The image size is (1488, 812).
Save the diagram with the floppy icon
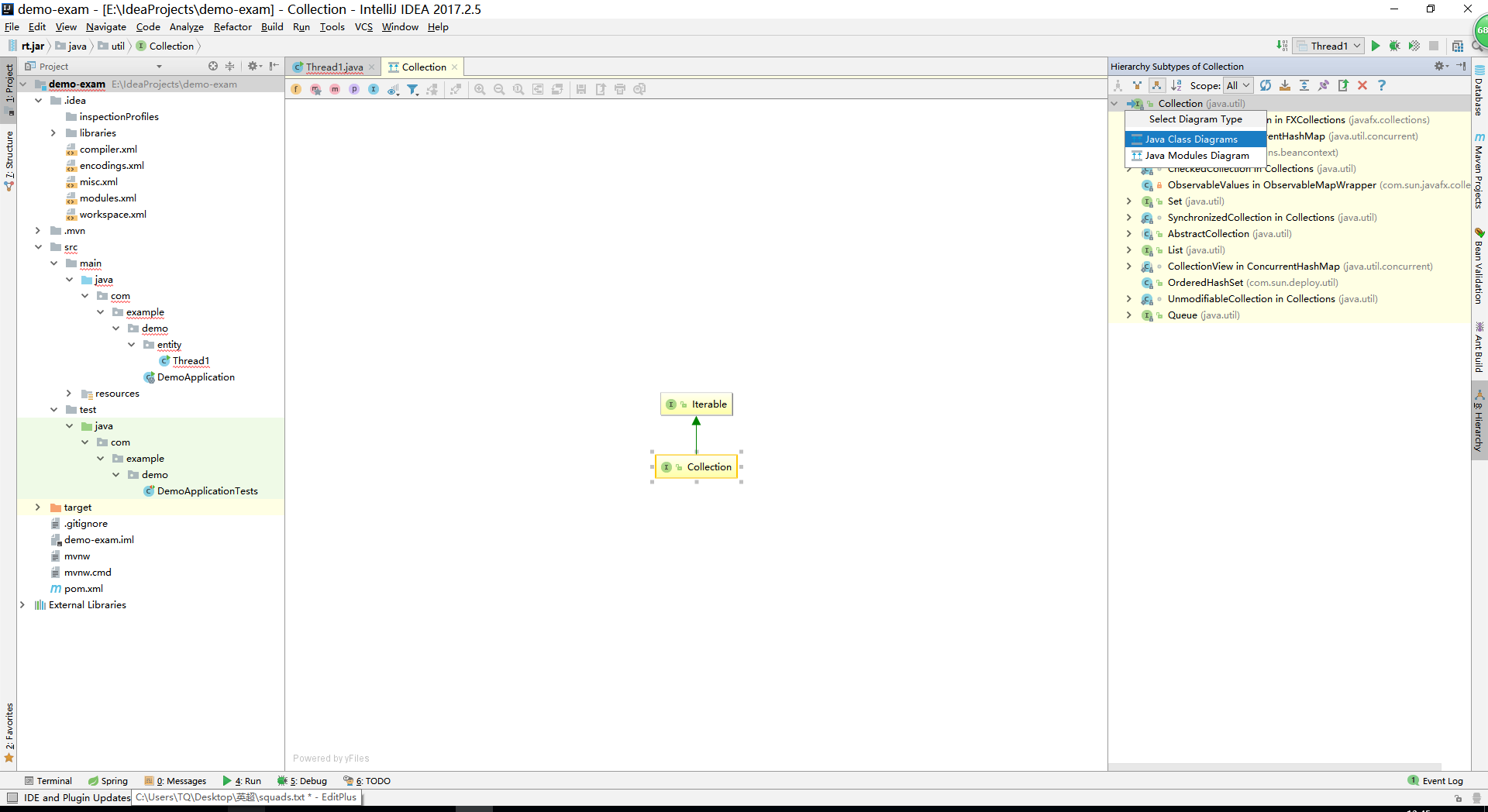(x=581, y=89)
